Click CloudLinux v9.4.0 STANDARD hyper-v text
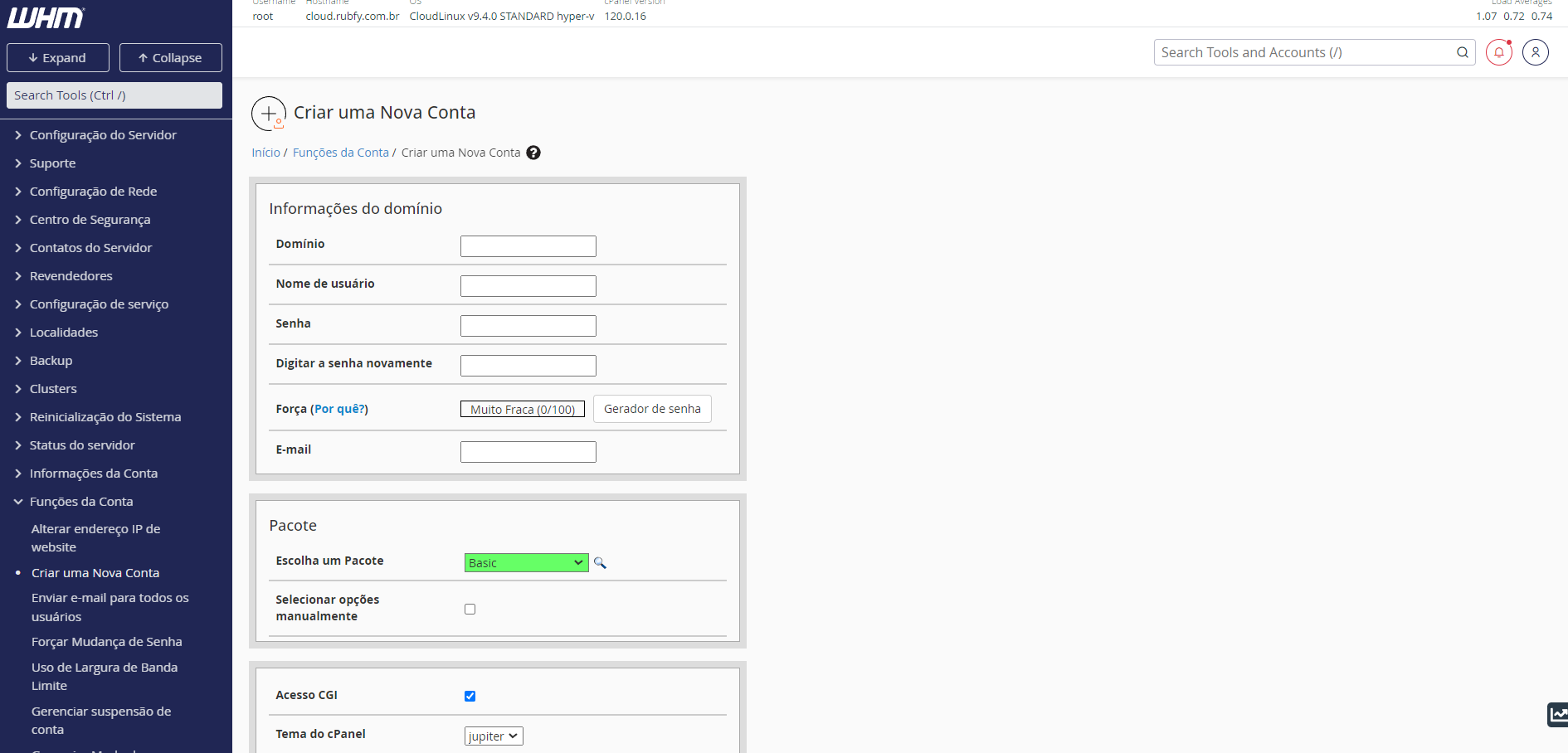This screenshot has width=1568, height=753. 502,16
